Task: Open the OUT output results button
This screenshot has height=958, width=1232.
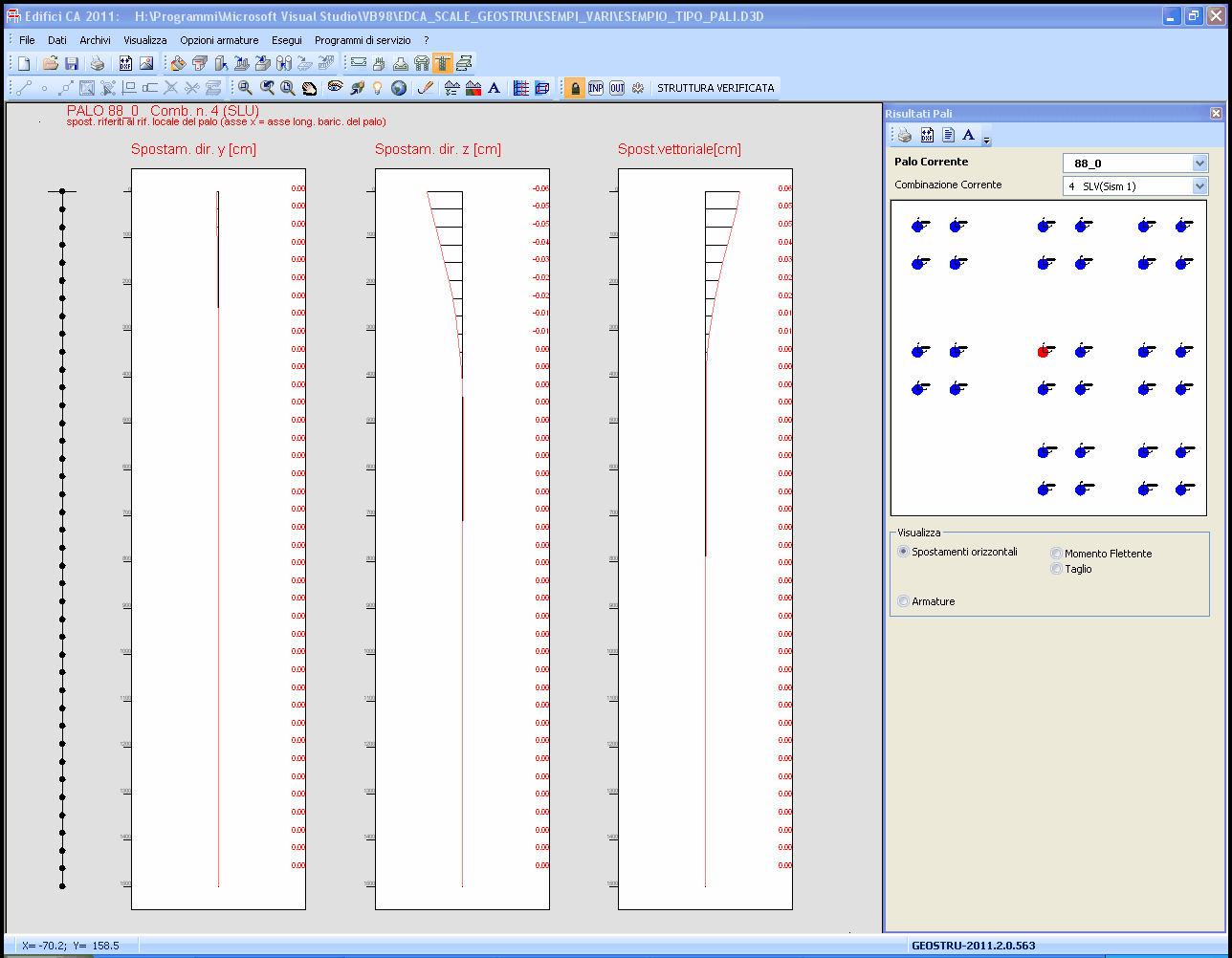Action: coord(617,88)
